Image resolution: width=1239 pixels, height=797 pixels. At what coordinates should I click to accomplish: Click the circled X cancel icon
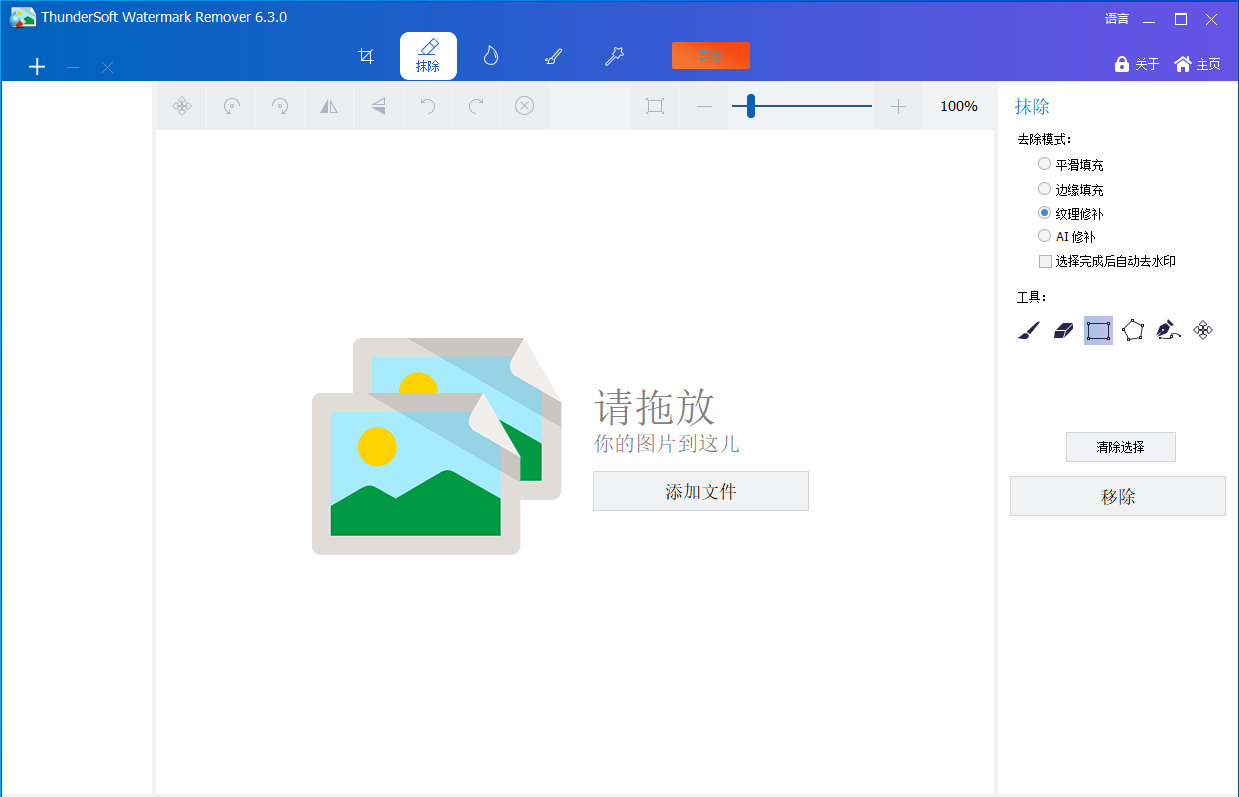525,106
